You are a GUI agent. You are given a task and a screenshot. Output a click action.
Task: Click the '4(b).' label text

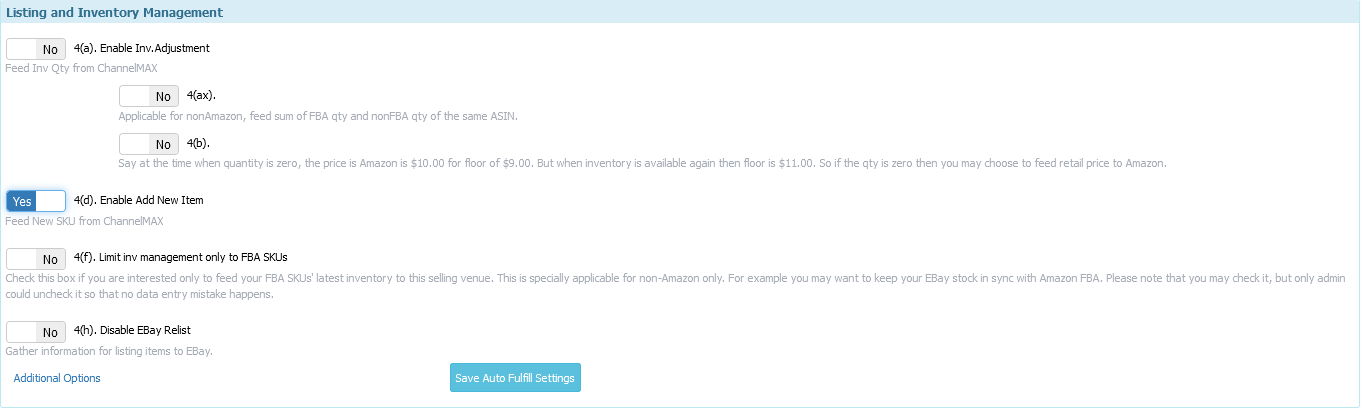pos(198,143)
